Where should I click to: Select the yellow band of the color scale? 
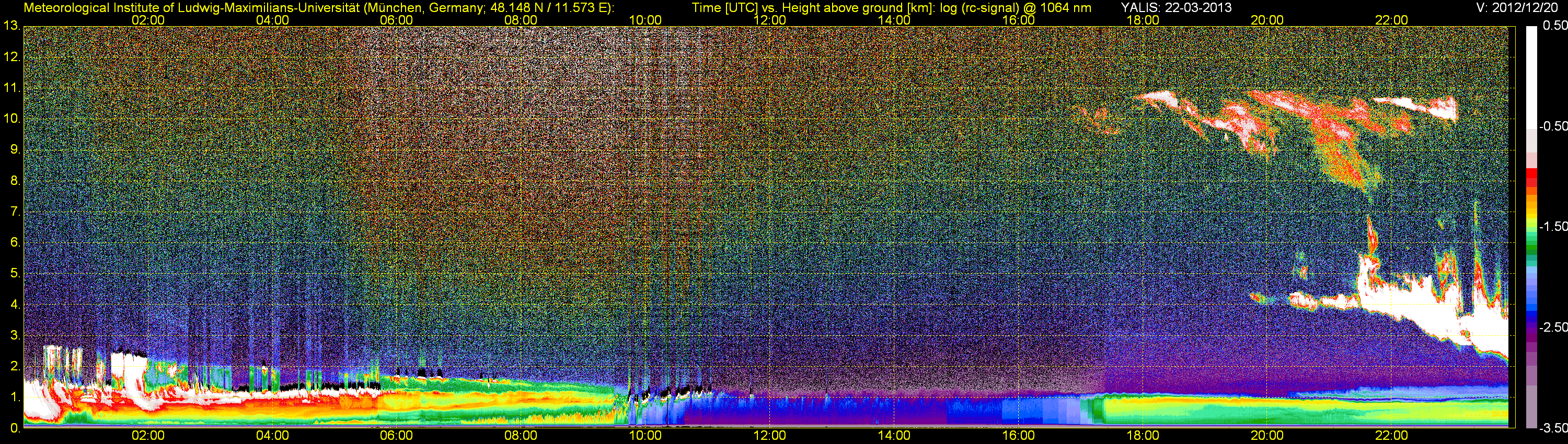(1531, 216)
